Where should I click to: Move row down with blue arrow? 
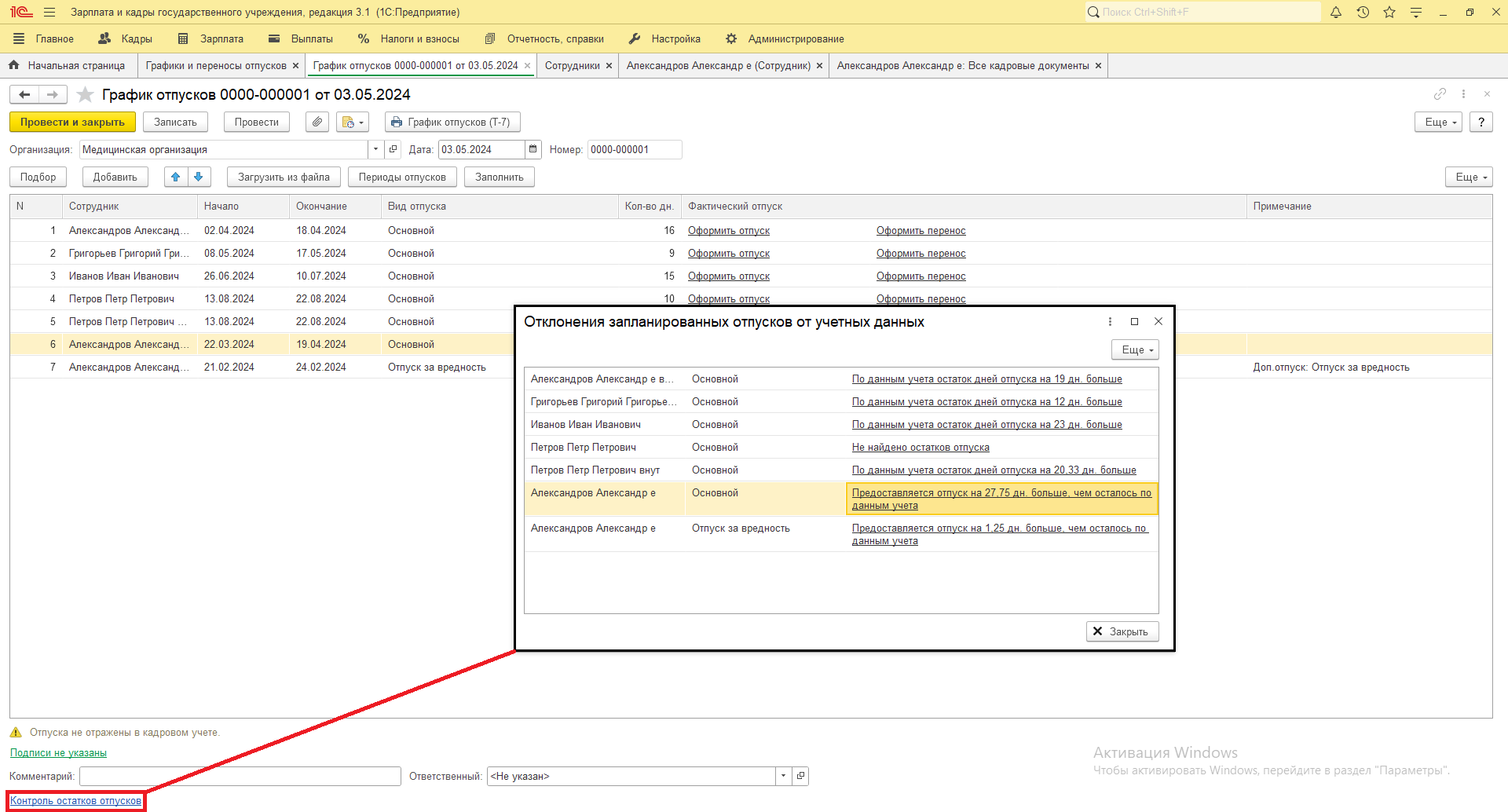(x=199, y=177)
